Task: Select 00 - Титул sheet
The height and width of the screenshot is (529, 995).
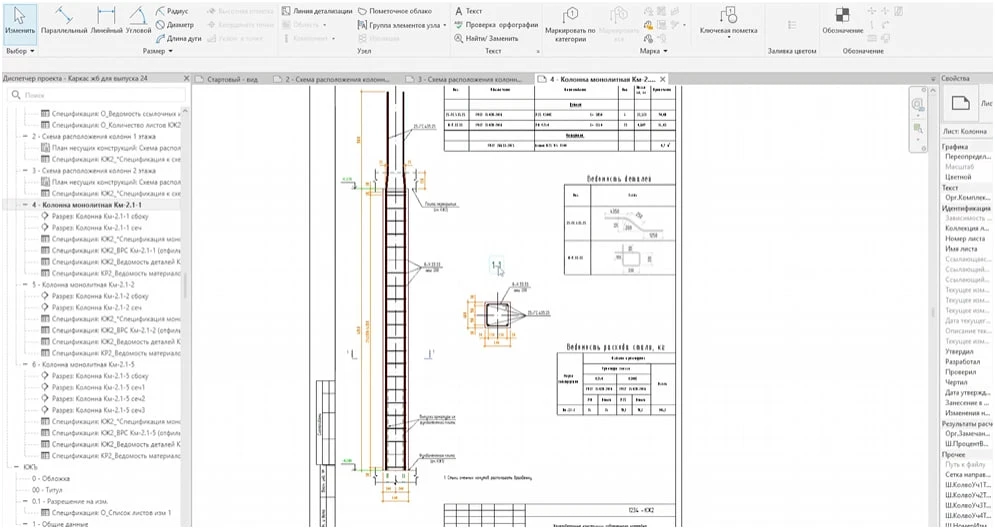Action: coord(48,490)
